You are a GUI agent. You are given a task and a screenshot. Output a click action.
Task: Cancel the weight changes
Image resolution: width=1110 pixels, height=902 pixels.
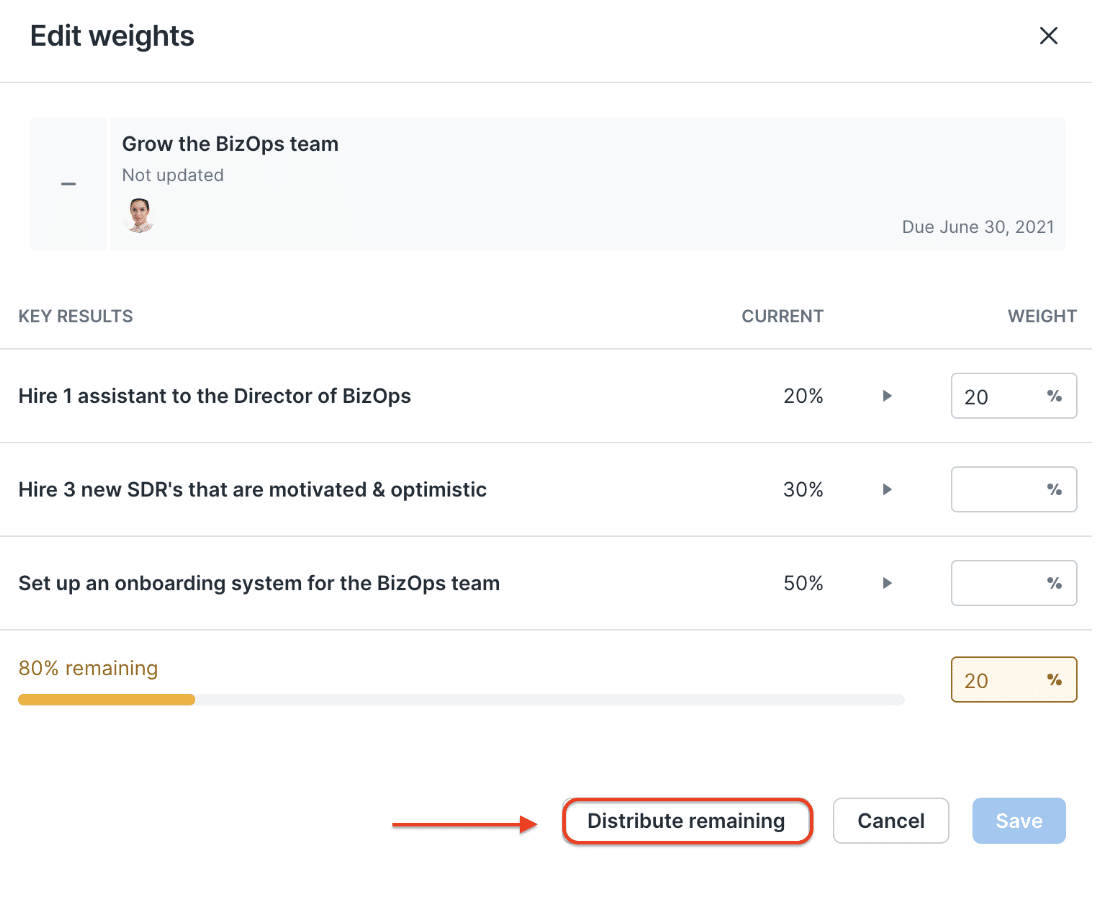pyautogui.click(x=890, y=821)
